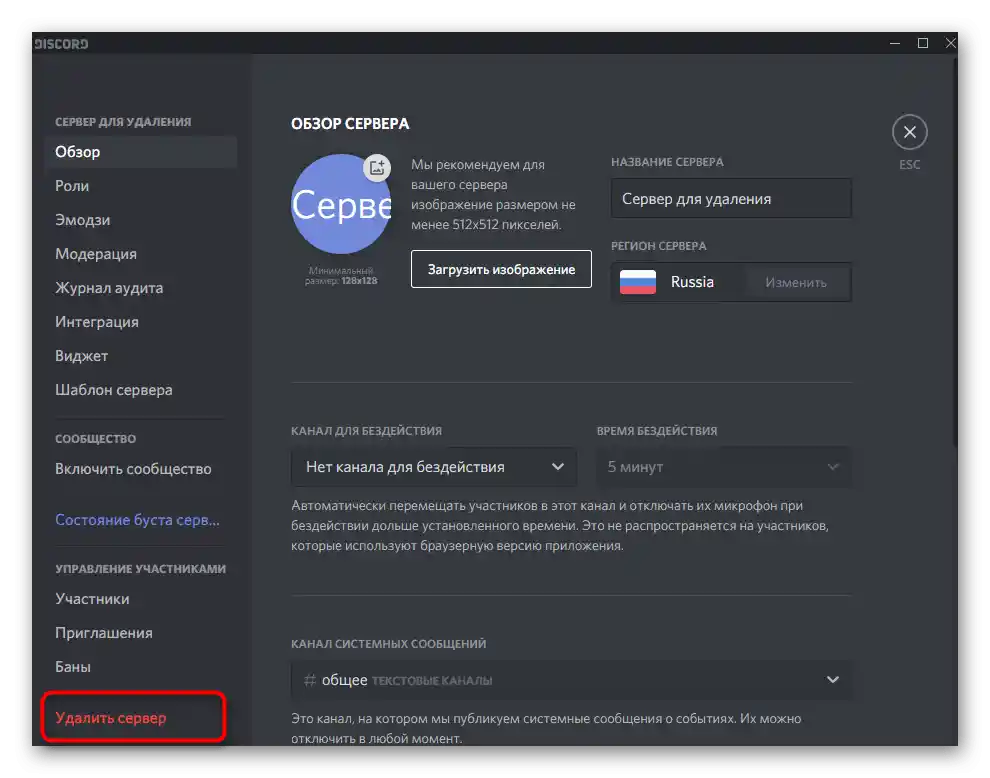The width and height of the screenshot is (990, 778).
Task: Click the settings panel vertical scrollbar
Action: tap(955, 253)
